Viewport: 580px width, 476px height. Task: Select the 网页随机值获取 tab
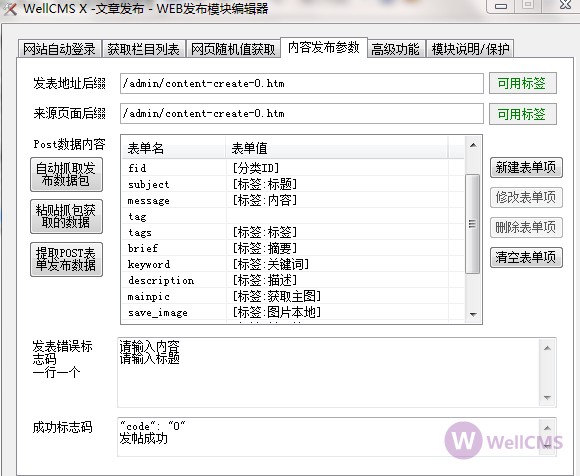[x=233, y=49]
